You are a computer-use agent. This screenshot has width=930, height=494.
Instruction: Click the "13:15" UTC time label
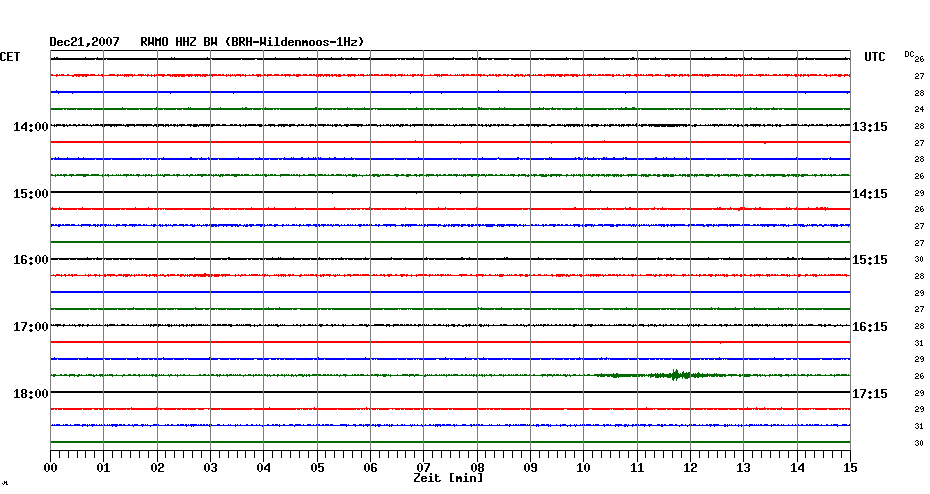[870, 127]
